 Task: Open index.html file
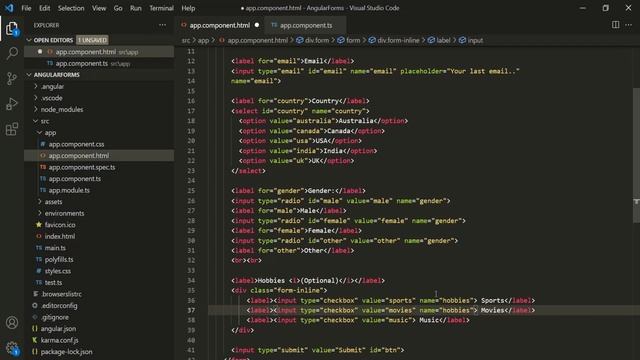(x=60, y=236)
